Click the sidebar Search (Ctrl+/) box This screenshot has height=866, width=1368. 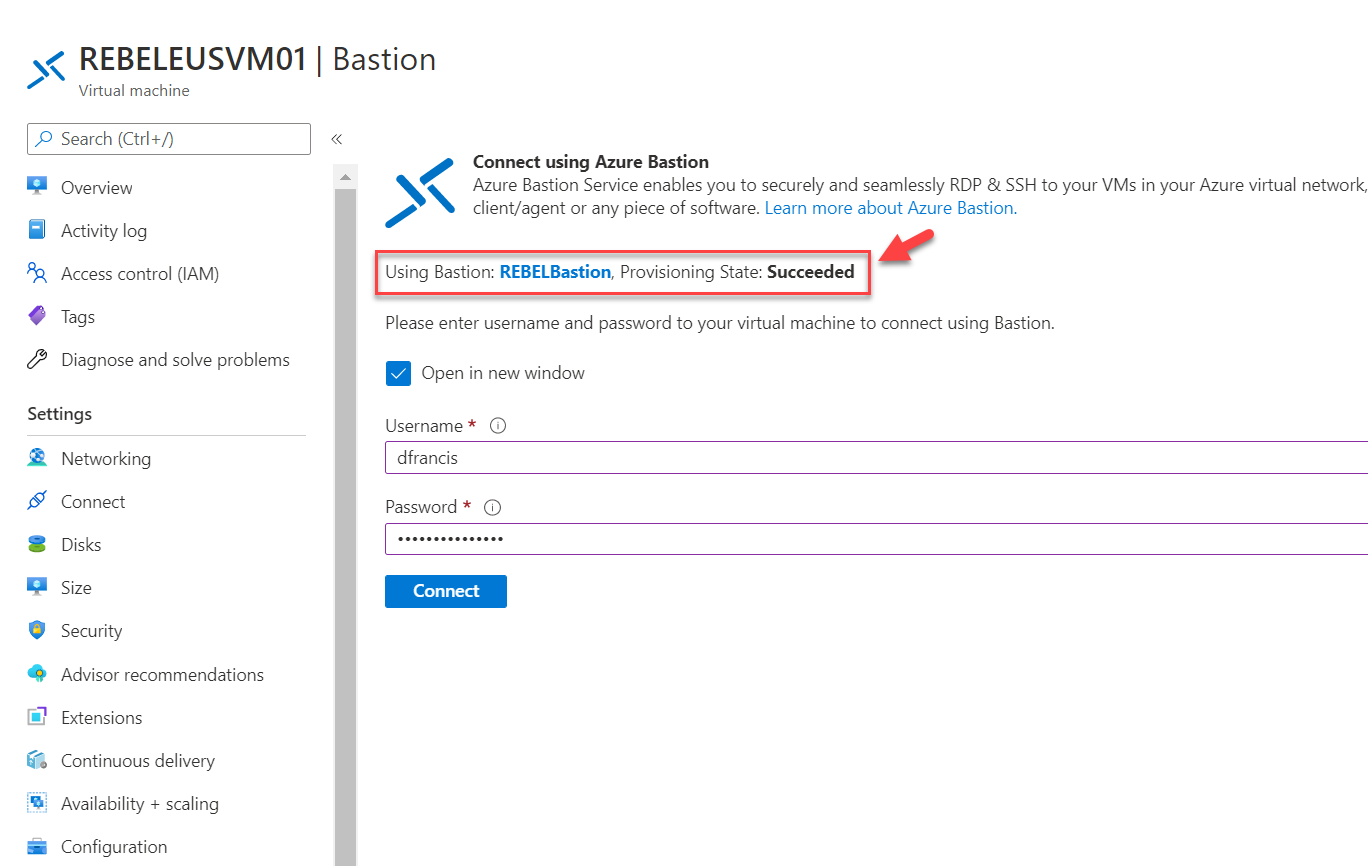click(x=169, y=139)
